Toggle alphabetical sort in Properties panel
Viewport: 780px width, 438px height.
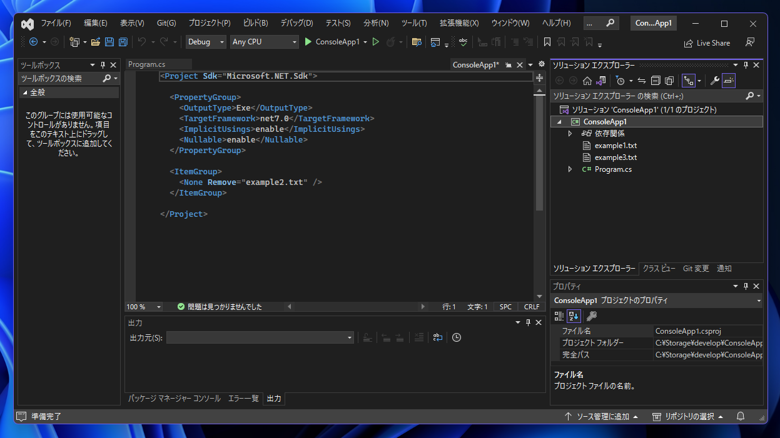click(x=574, y=316)
